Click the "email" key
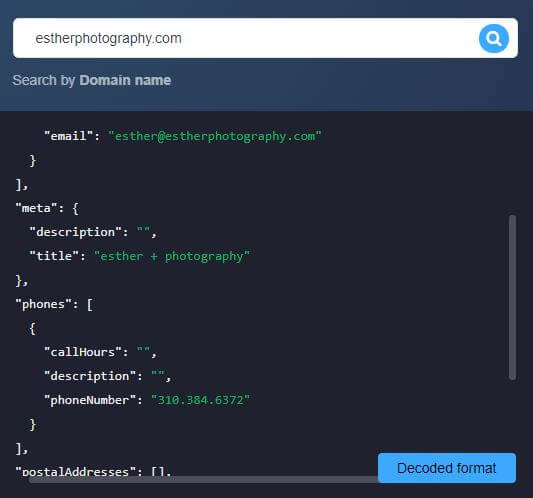This screenshot has height=498, width=533. click(x=68, y=136)
